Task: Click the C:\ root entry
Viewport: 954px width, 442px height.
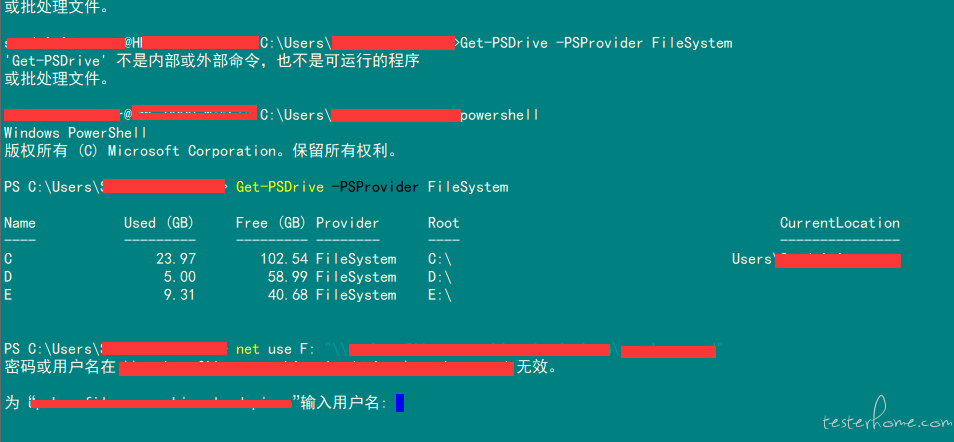Action: [x=440, y=259]
